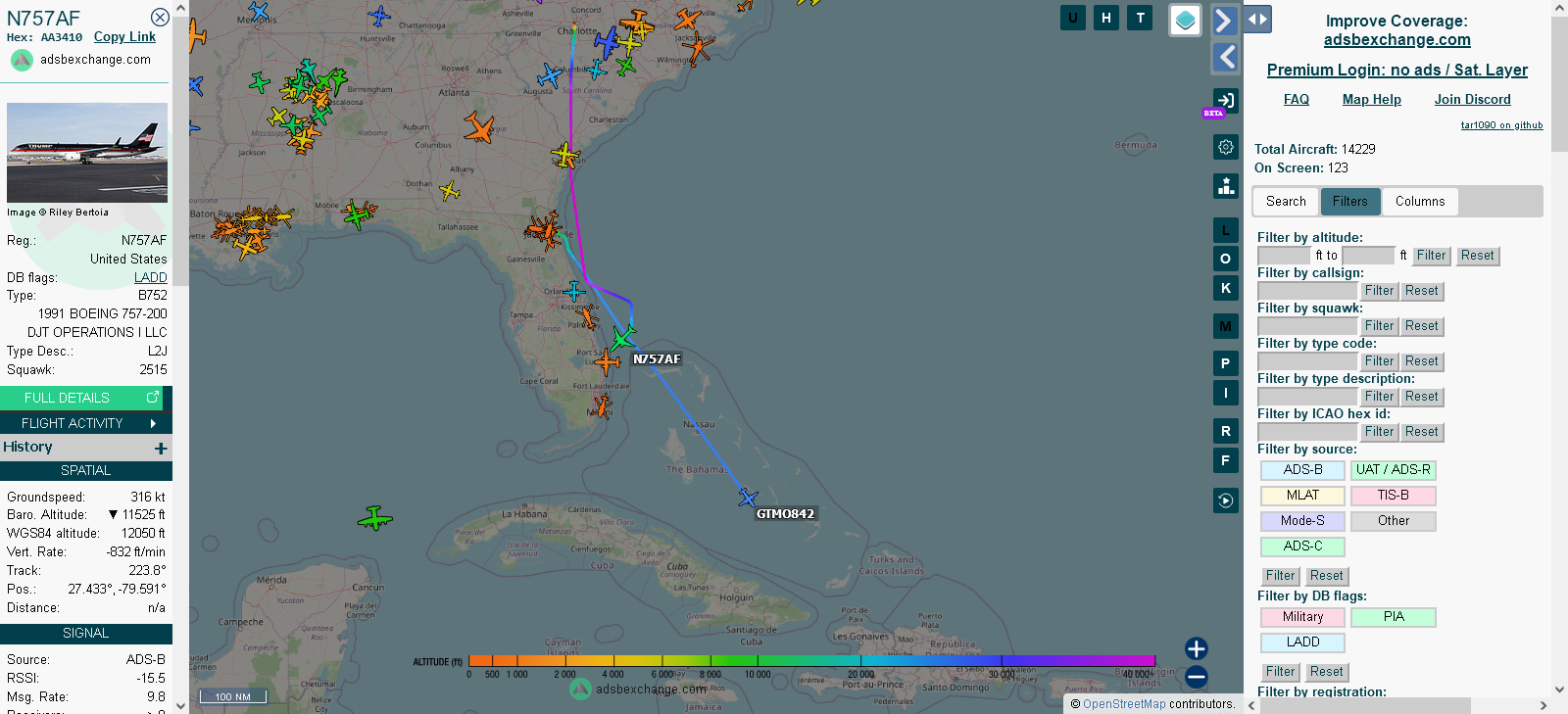Switch to the Filters tab

coord(1350,202)
